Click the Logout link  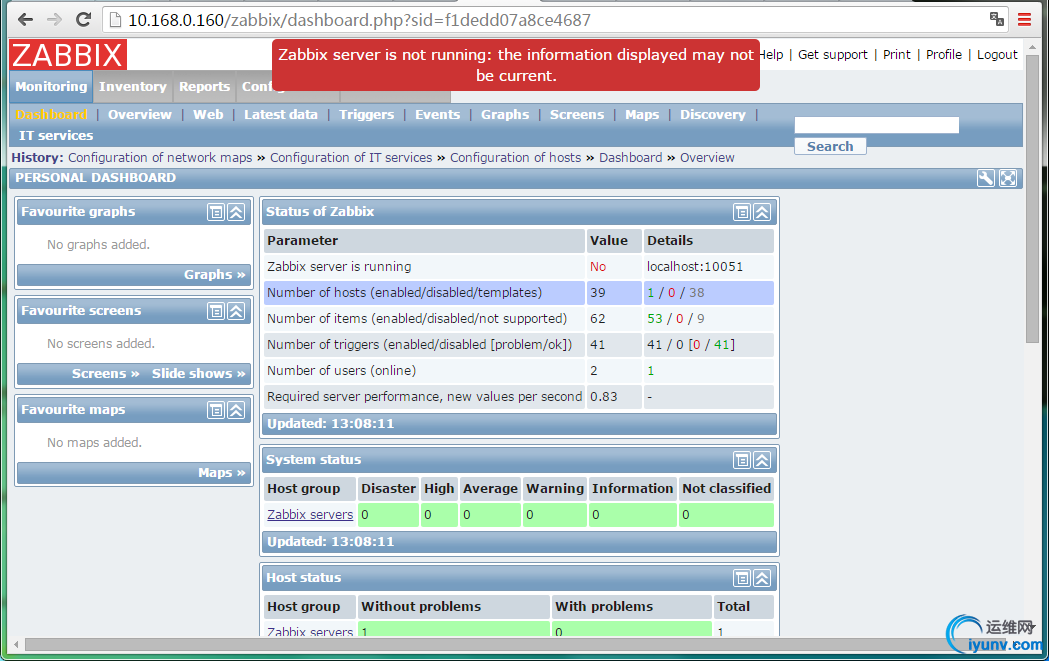tap(997, 55)
